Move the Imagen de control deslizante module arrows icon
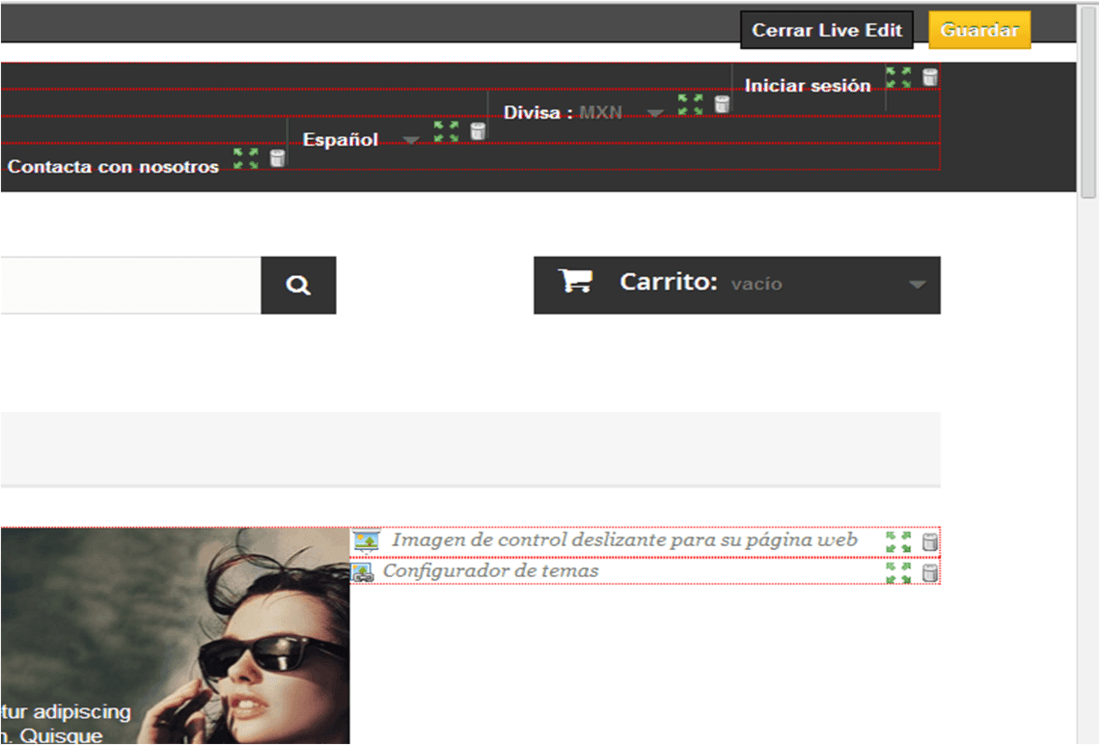The height and width of the screenshot is (745, 1100). tap(898, 542)
